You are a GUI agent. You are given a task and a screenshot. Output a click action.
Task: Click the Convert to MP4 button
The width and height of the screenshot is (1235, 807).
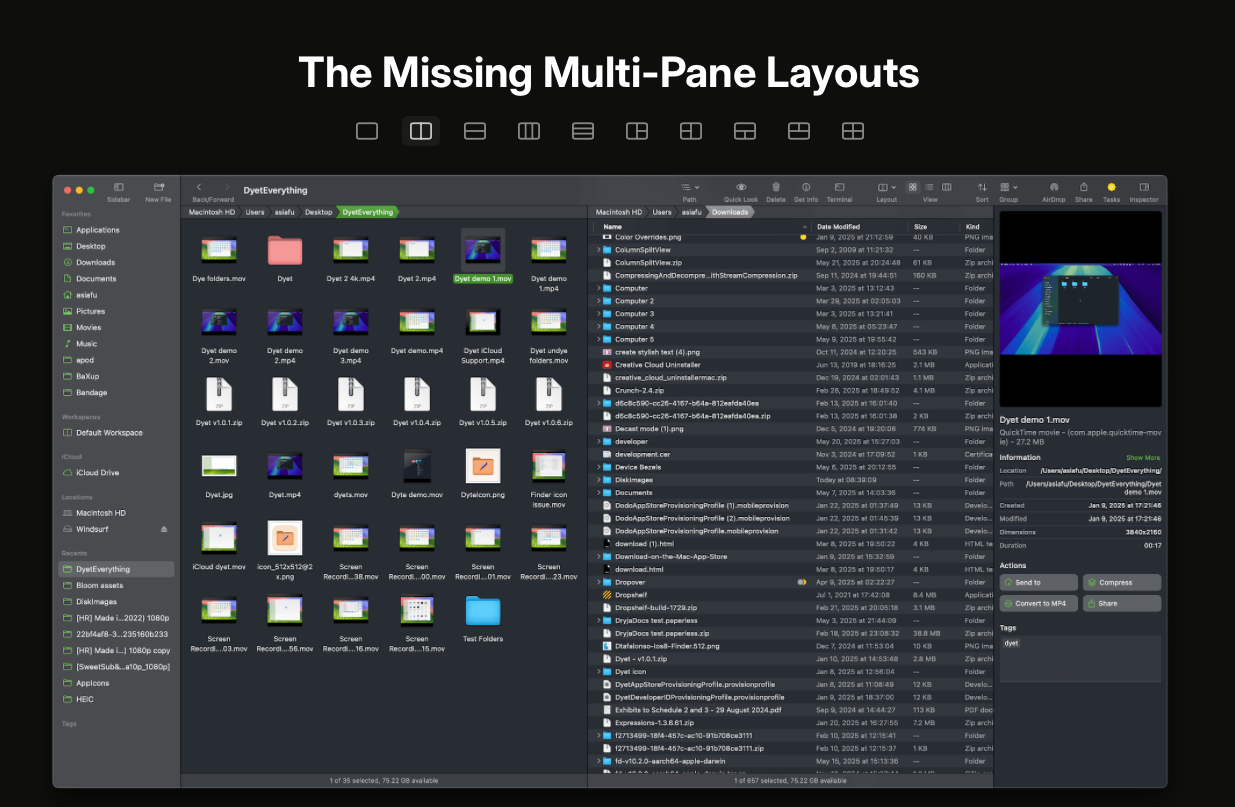point(1039,603)
